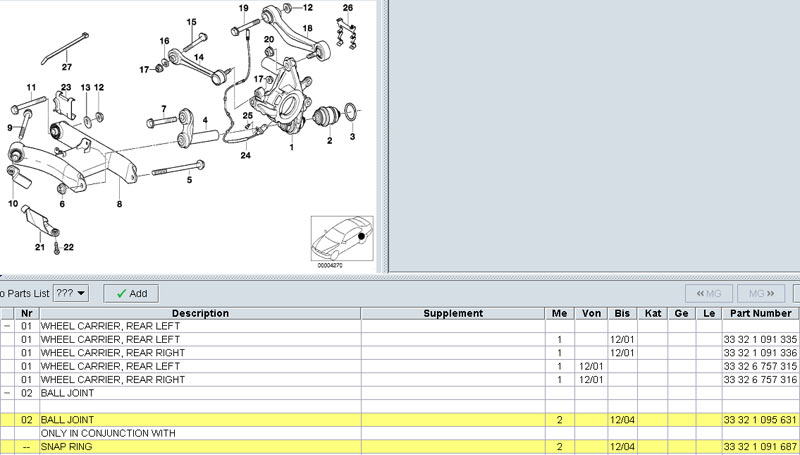Go to the previous MG group
This screenshot has height=455, width=800.
708,293
